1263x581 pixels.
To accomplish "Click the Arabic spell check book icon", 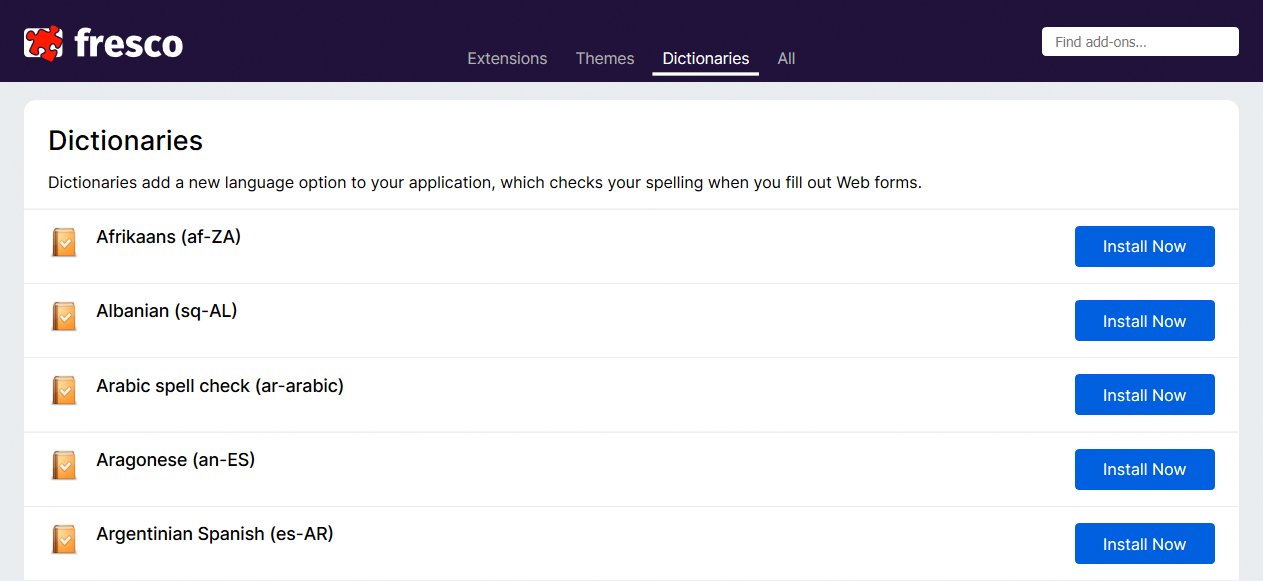I will click(x=64, y=391).
